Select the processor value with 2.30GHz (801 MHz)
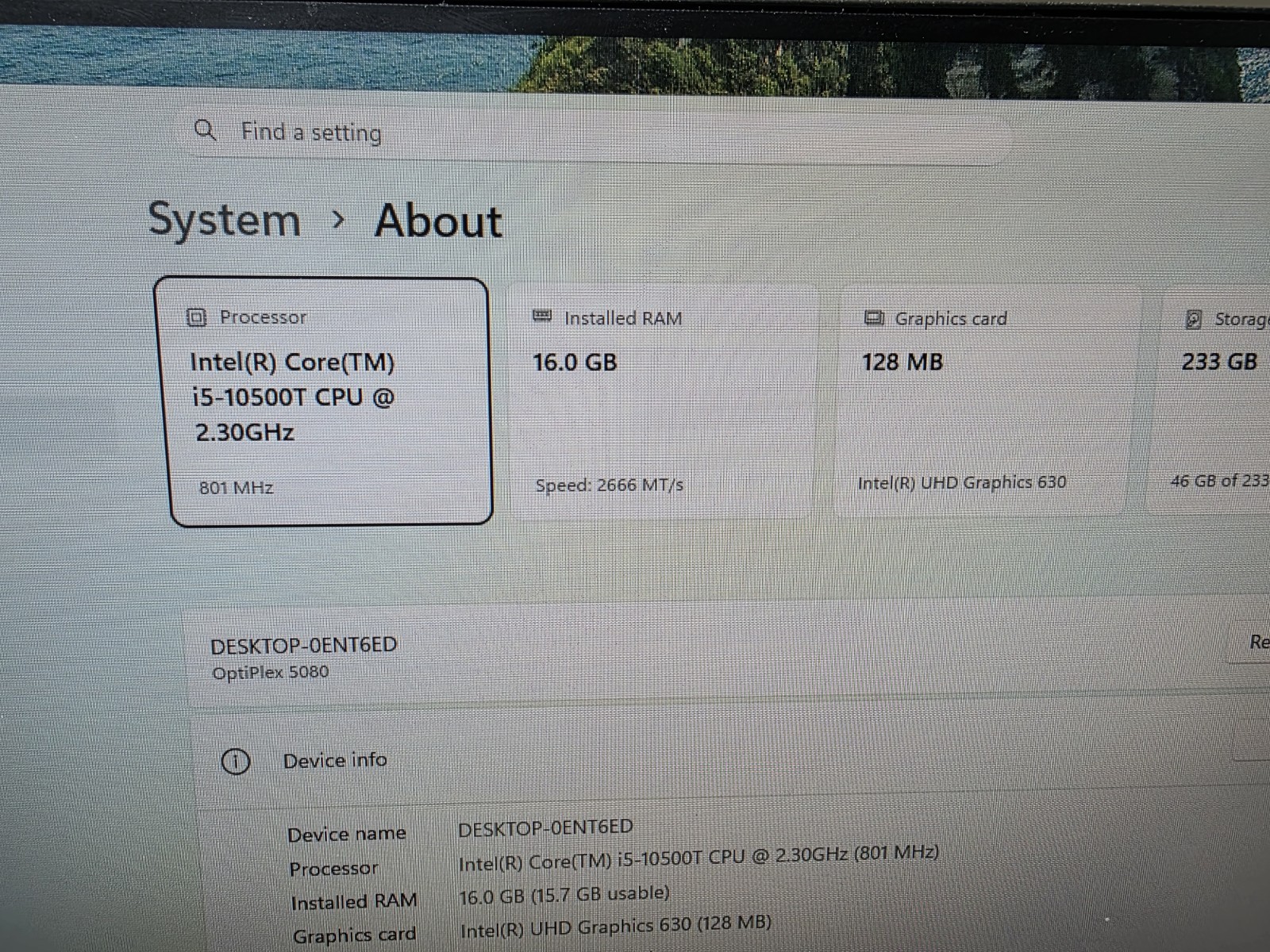 (698, 858)
